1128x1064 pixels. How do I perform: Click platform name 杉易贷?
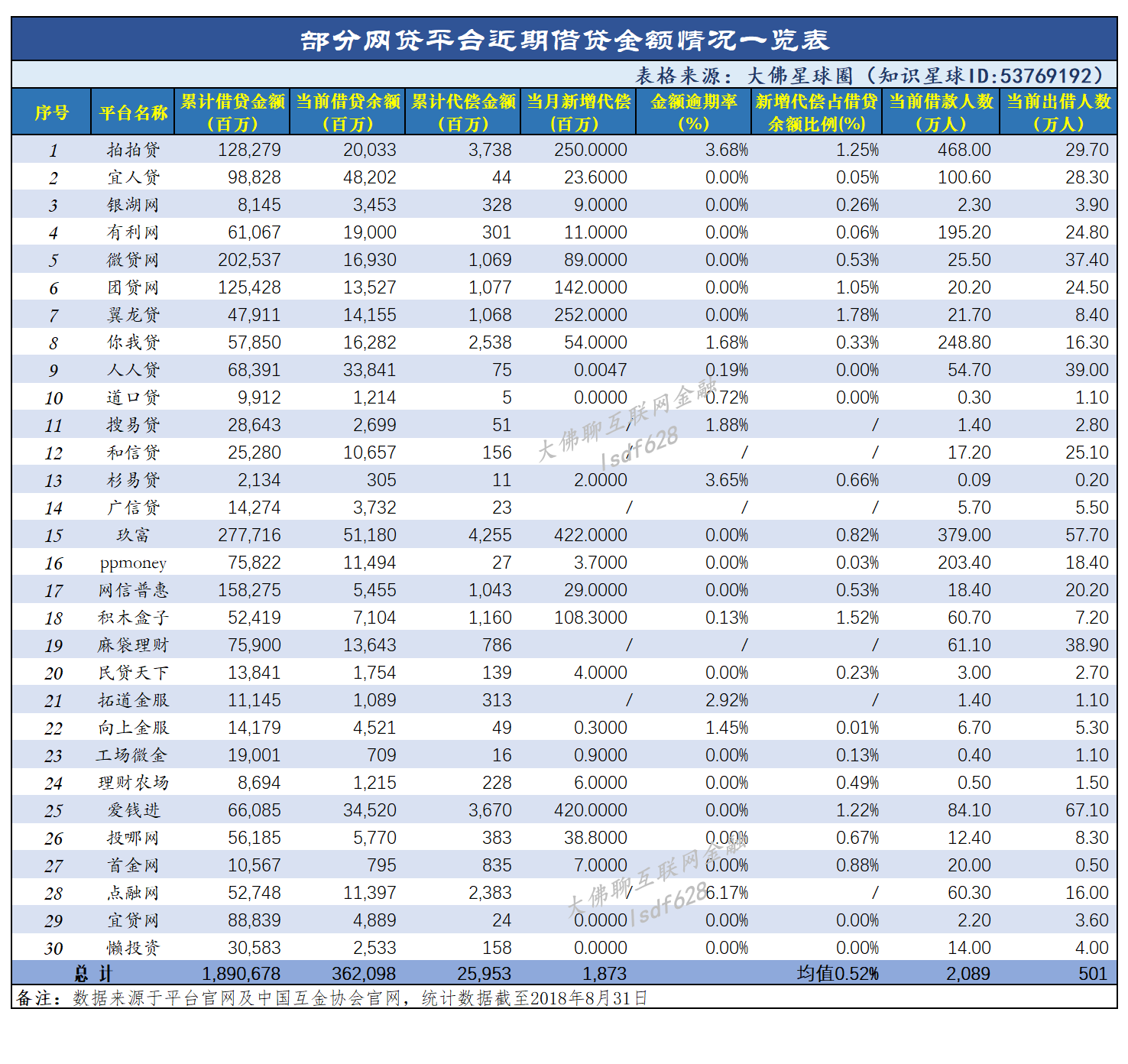click(133, 480)
